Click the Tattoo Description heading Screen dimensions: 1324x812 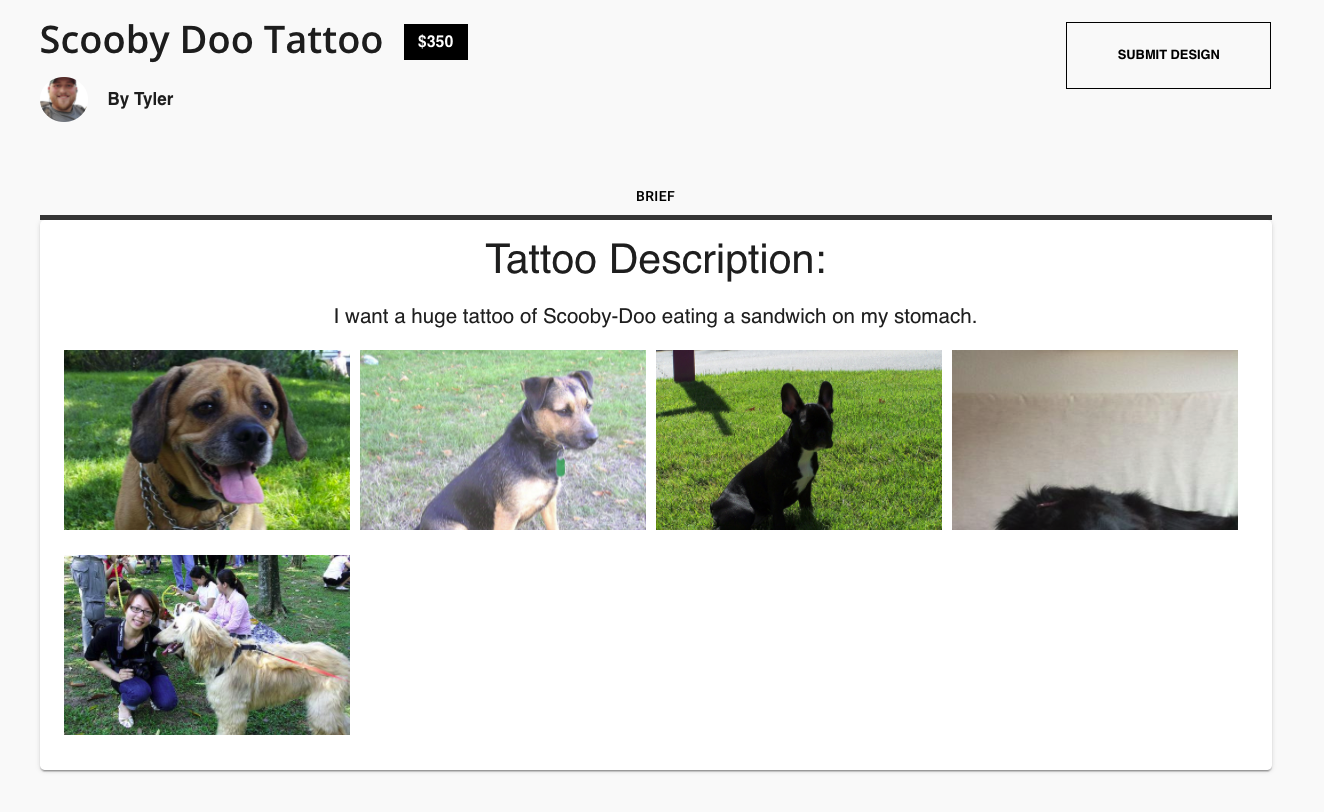pos(656,260)
